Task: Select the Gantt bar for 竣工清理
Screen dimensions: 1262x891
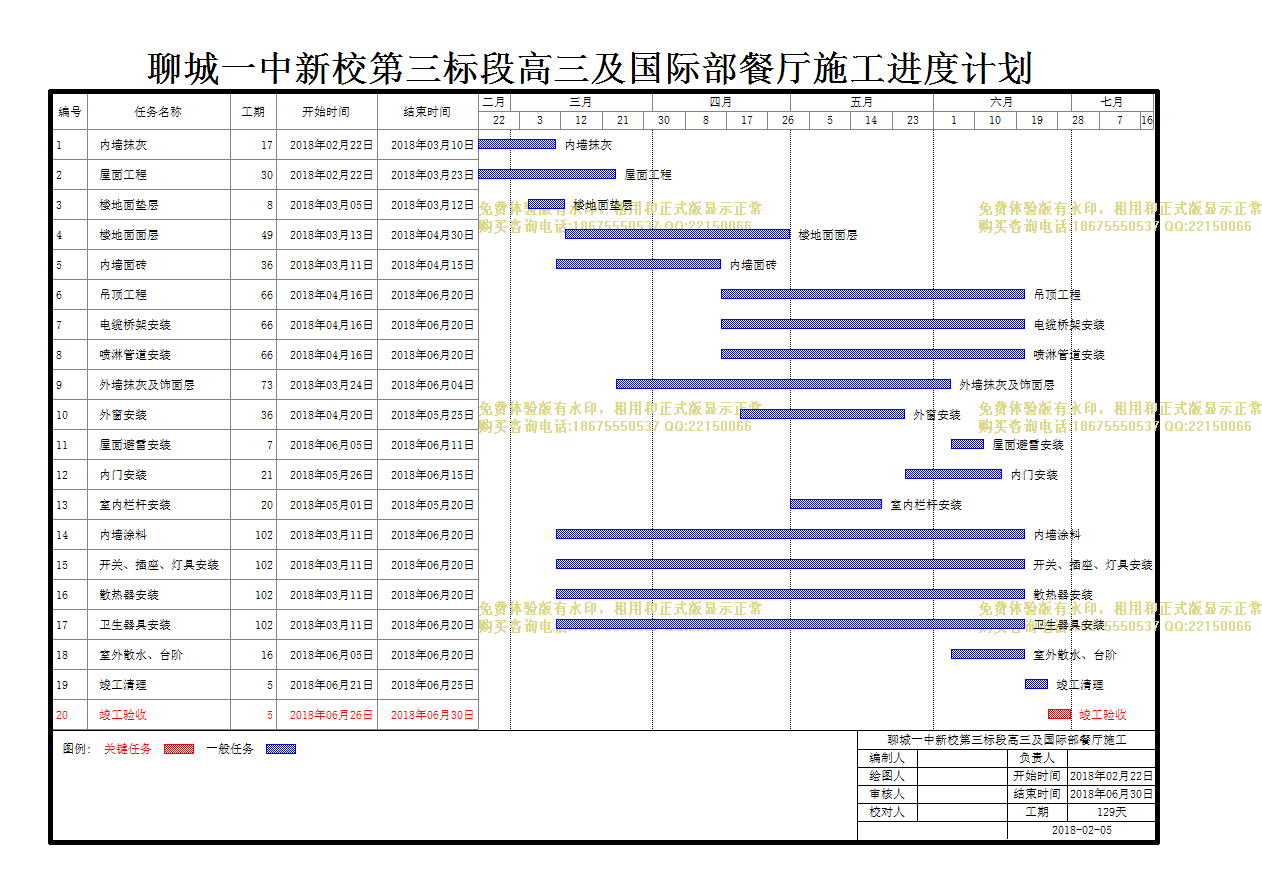Action: pyautogui.click(x=1036, y=684)
